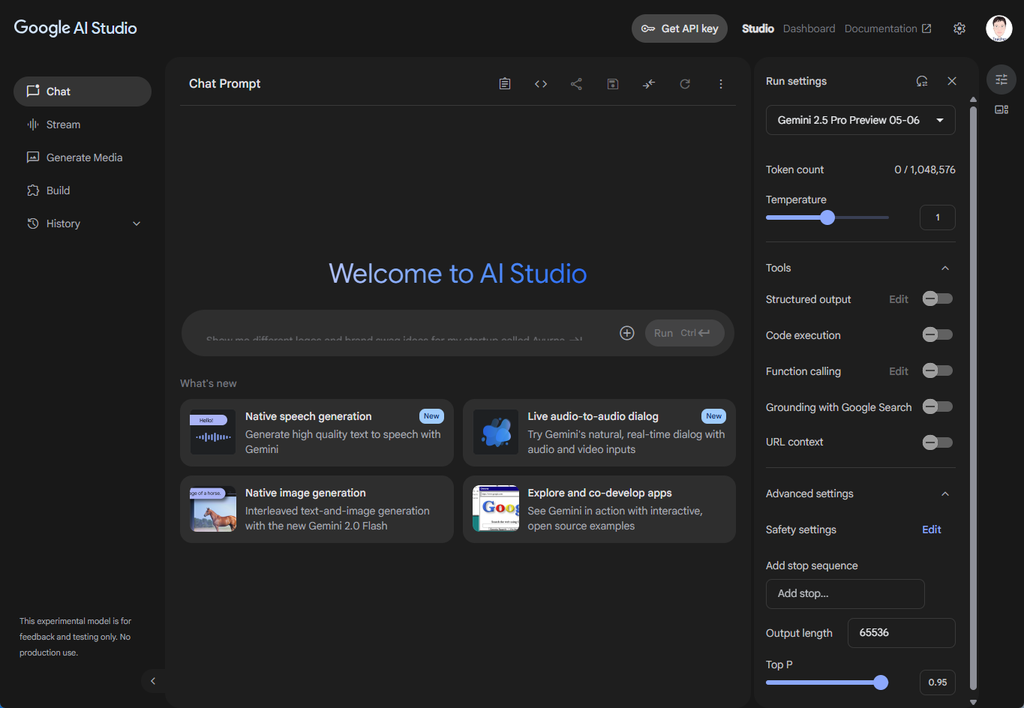Open the Documentation link
The width and height of the screenshot is (1024, 708).
pos(888,29)
